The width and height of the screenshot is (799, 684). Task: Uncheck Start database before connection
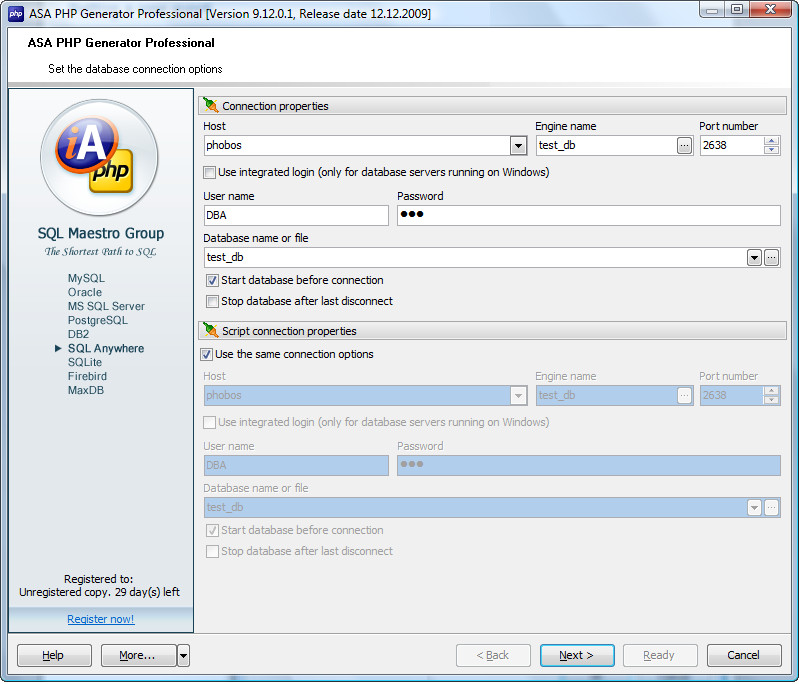click(x=212, y=280)
